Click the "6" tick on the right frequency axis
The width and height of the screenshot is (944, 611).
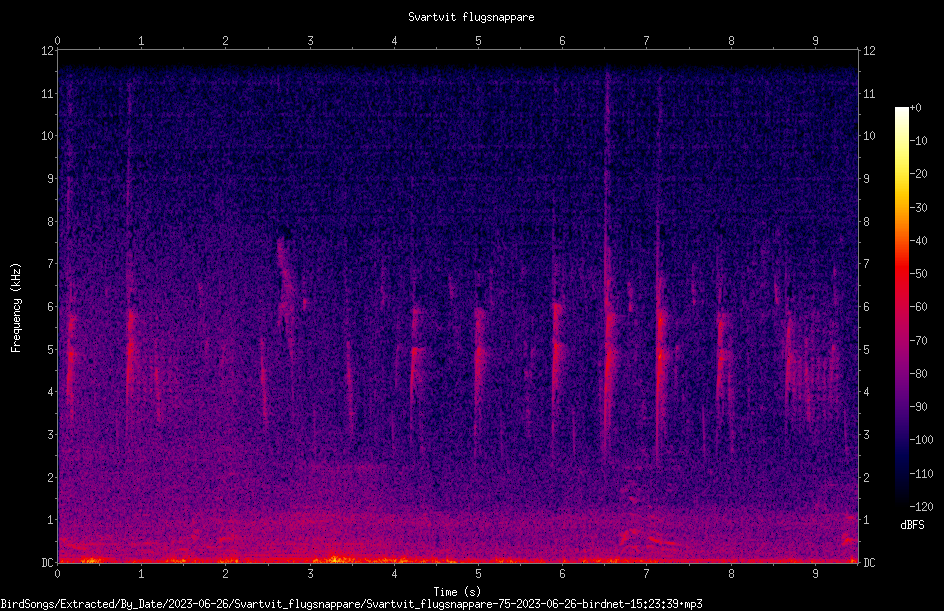[x=866, y=306]
